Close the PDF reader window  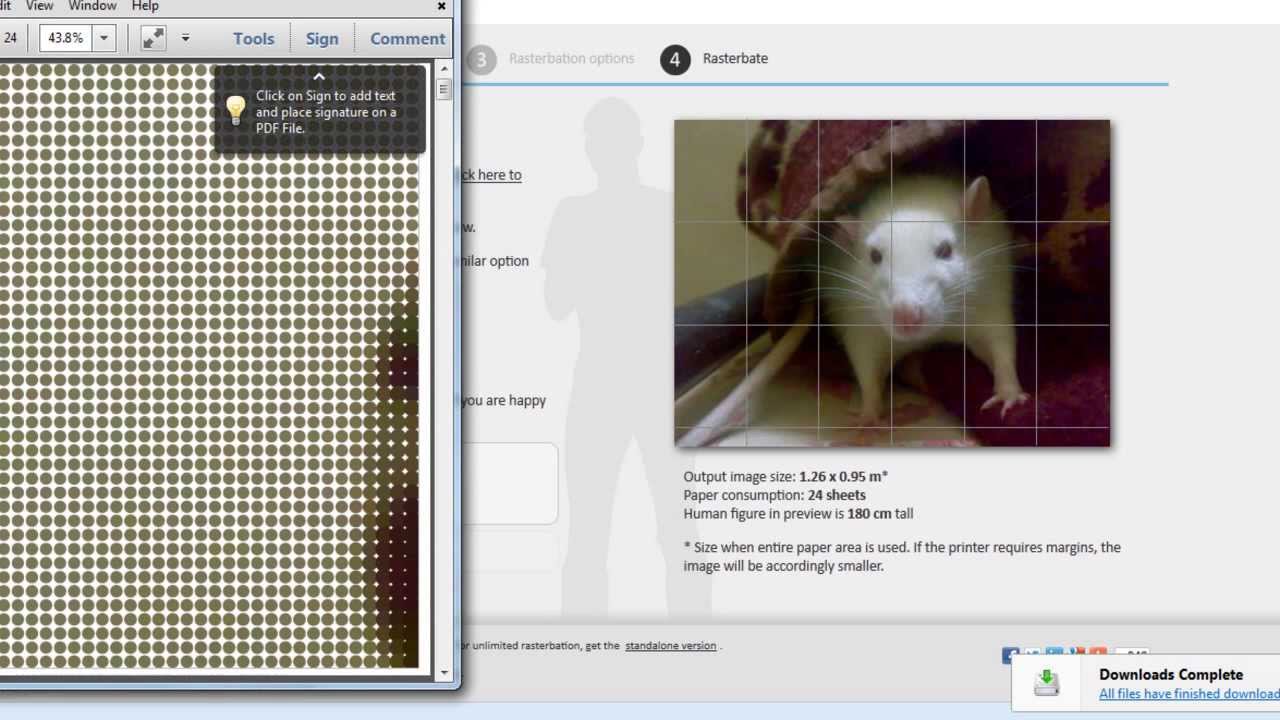[442, 6]
